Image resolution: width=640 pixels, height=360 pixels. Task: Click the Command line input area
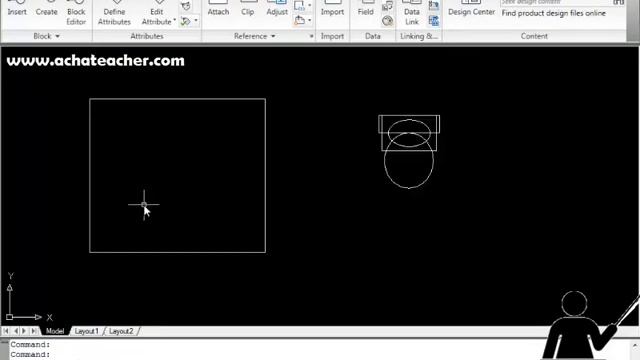pos(278,354)
